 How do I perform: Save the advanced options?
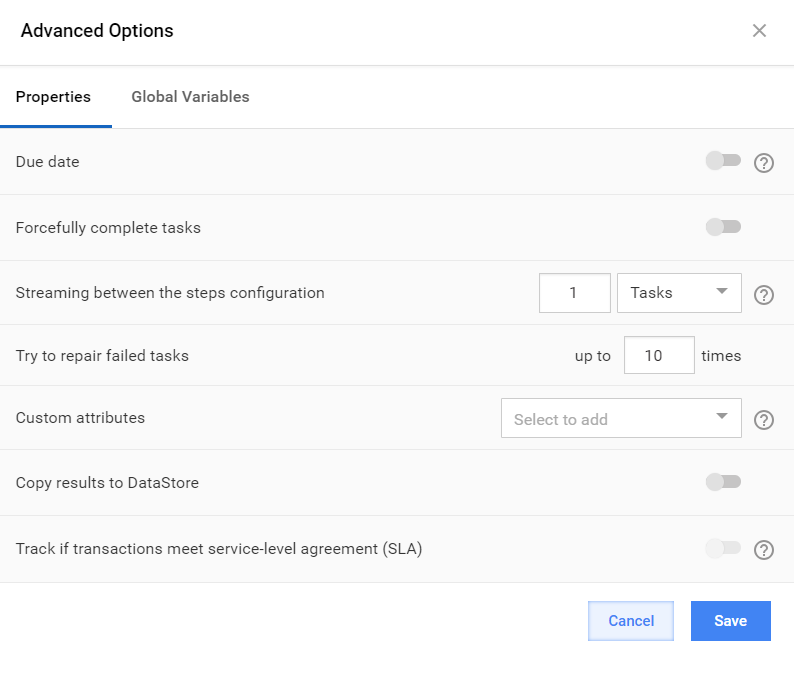(x=731, y=621)
